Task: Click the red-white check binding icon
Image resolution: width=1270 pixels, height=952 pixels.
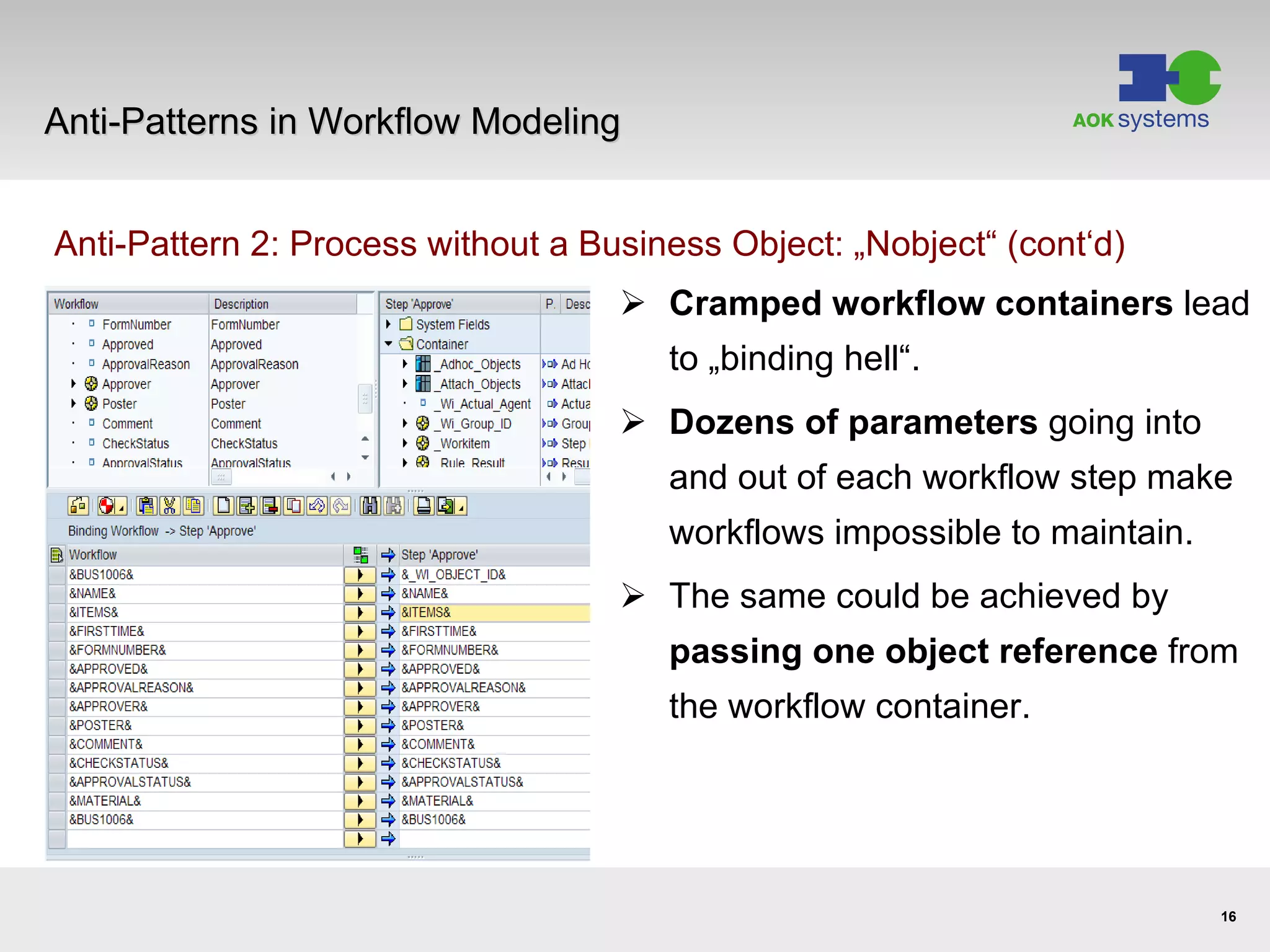Action: coord(107,506)
